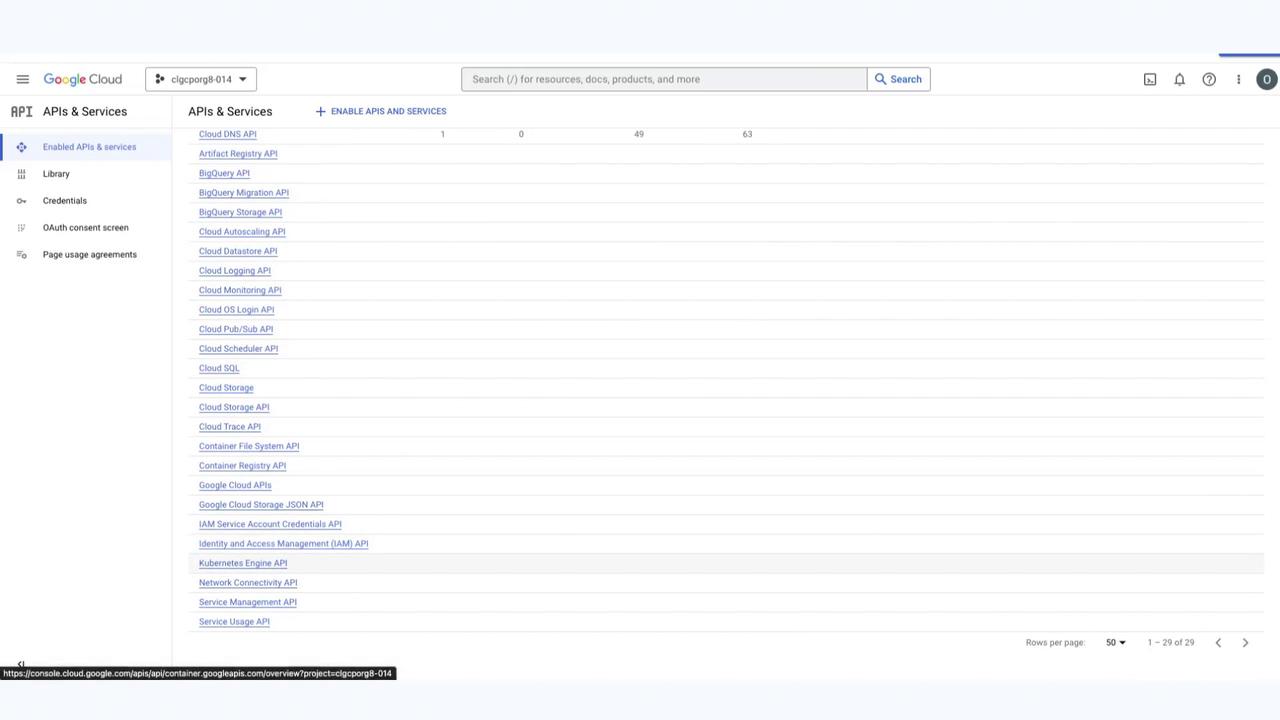
Task: Open the Artifact Registry API link
Action: pyautogui.click(x=238, y=154)
